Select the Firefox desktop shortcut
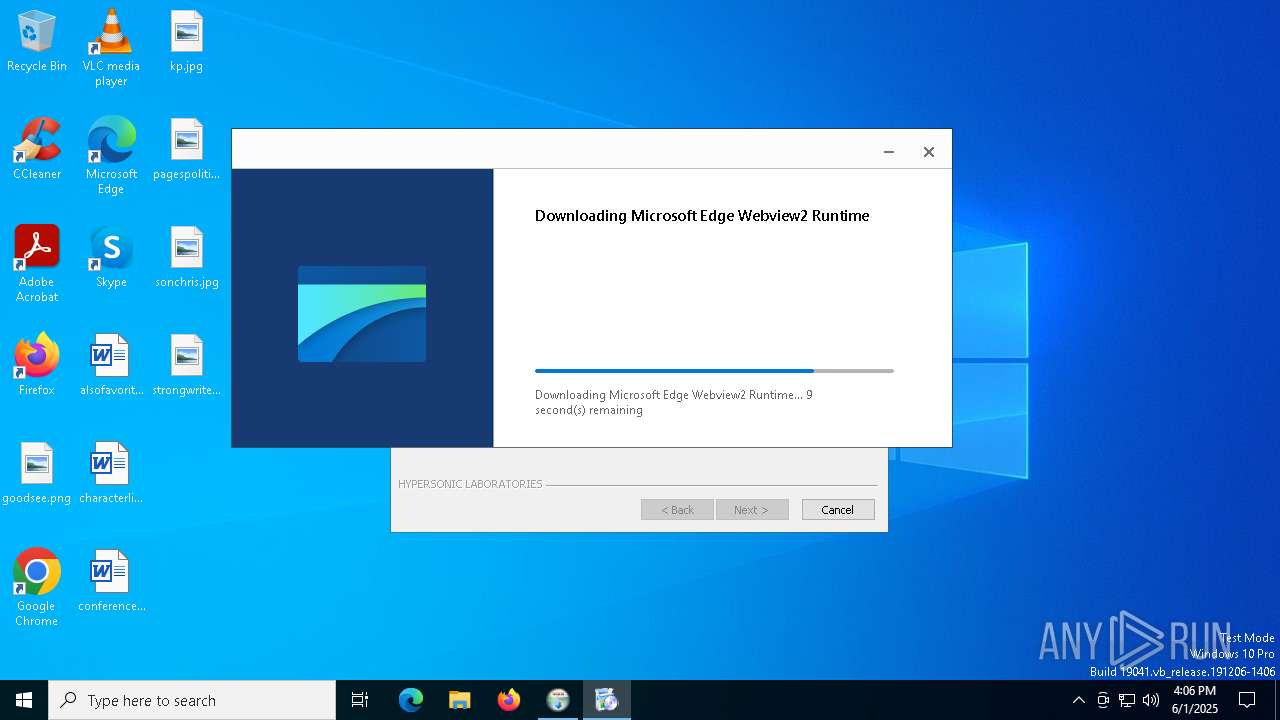The width and height of the screenshot is (1280, 720). tap(37, 366)
